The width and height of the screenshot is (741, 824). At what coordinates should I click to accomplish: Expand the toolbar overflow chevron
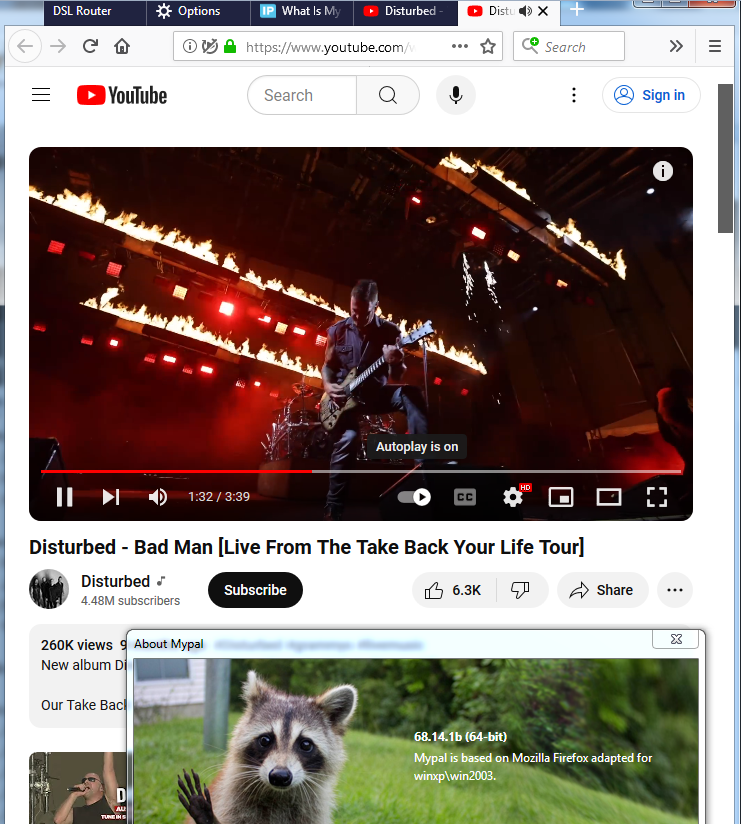(676, 46)
